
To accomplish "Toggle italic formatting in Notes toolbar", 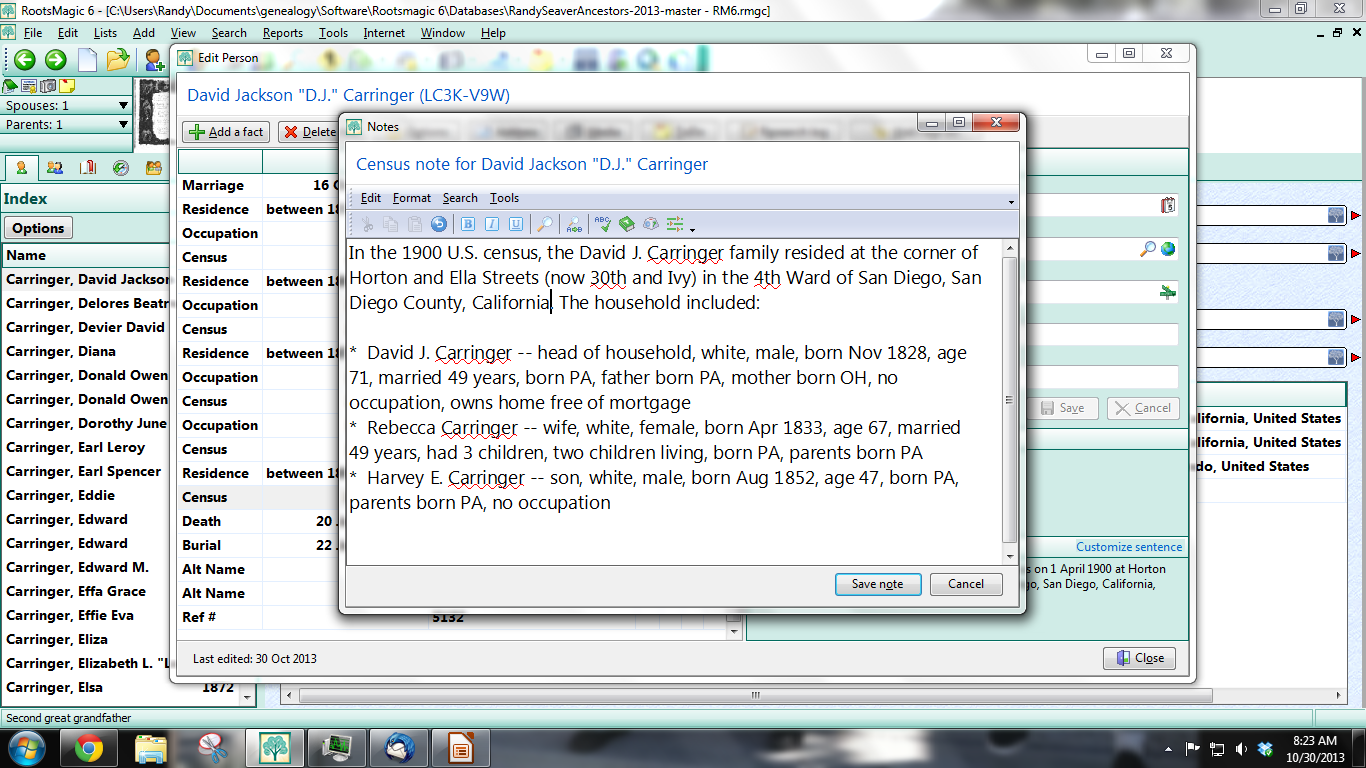I will point(492,224).
